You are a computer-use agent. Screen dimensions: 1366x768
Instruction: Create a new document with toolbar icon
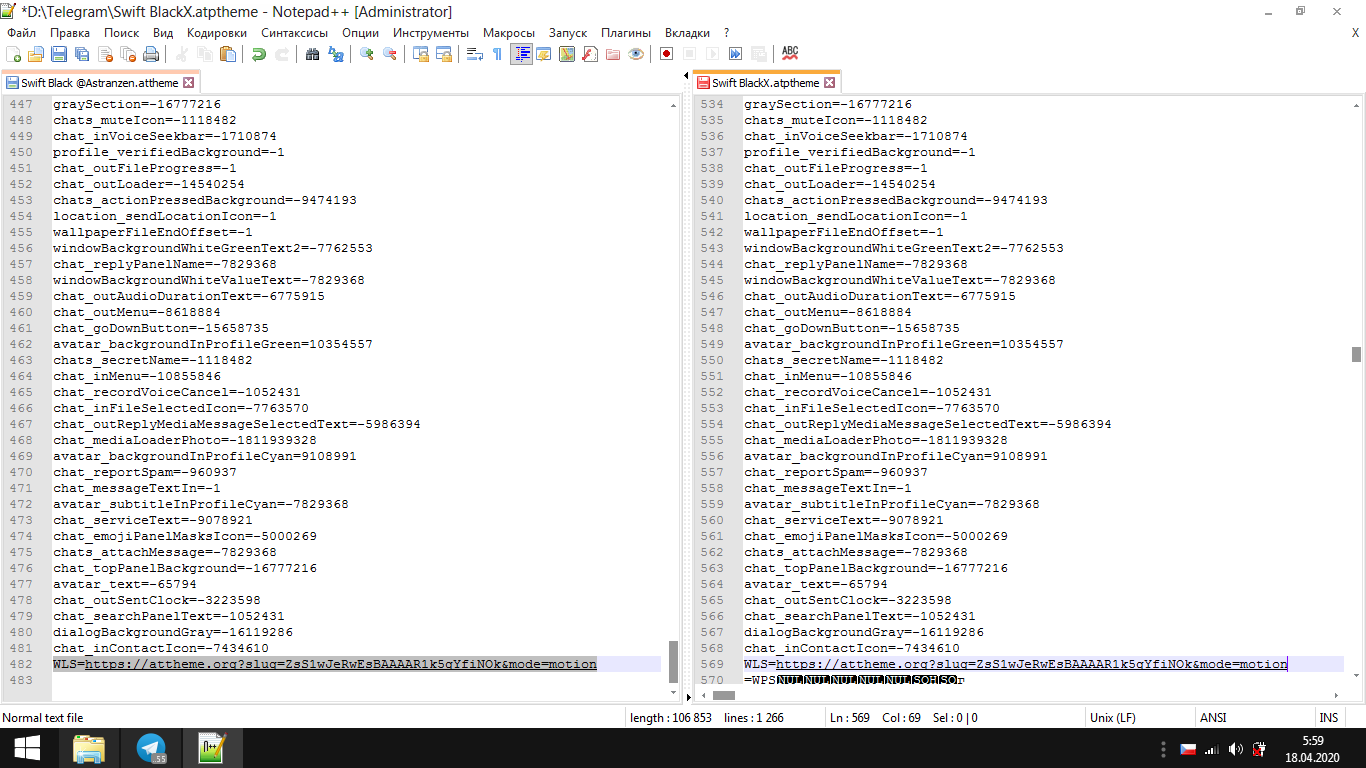point(13,54)
